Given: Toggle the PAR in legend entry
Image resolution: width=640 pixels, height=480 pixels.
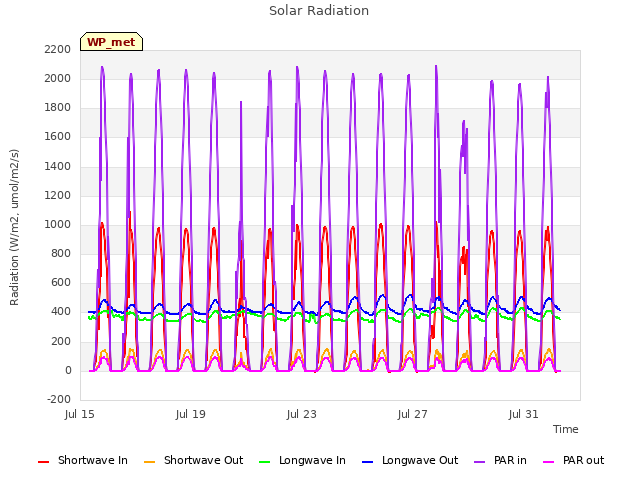Looking at the screenshot, I should pos(500,460).
